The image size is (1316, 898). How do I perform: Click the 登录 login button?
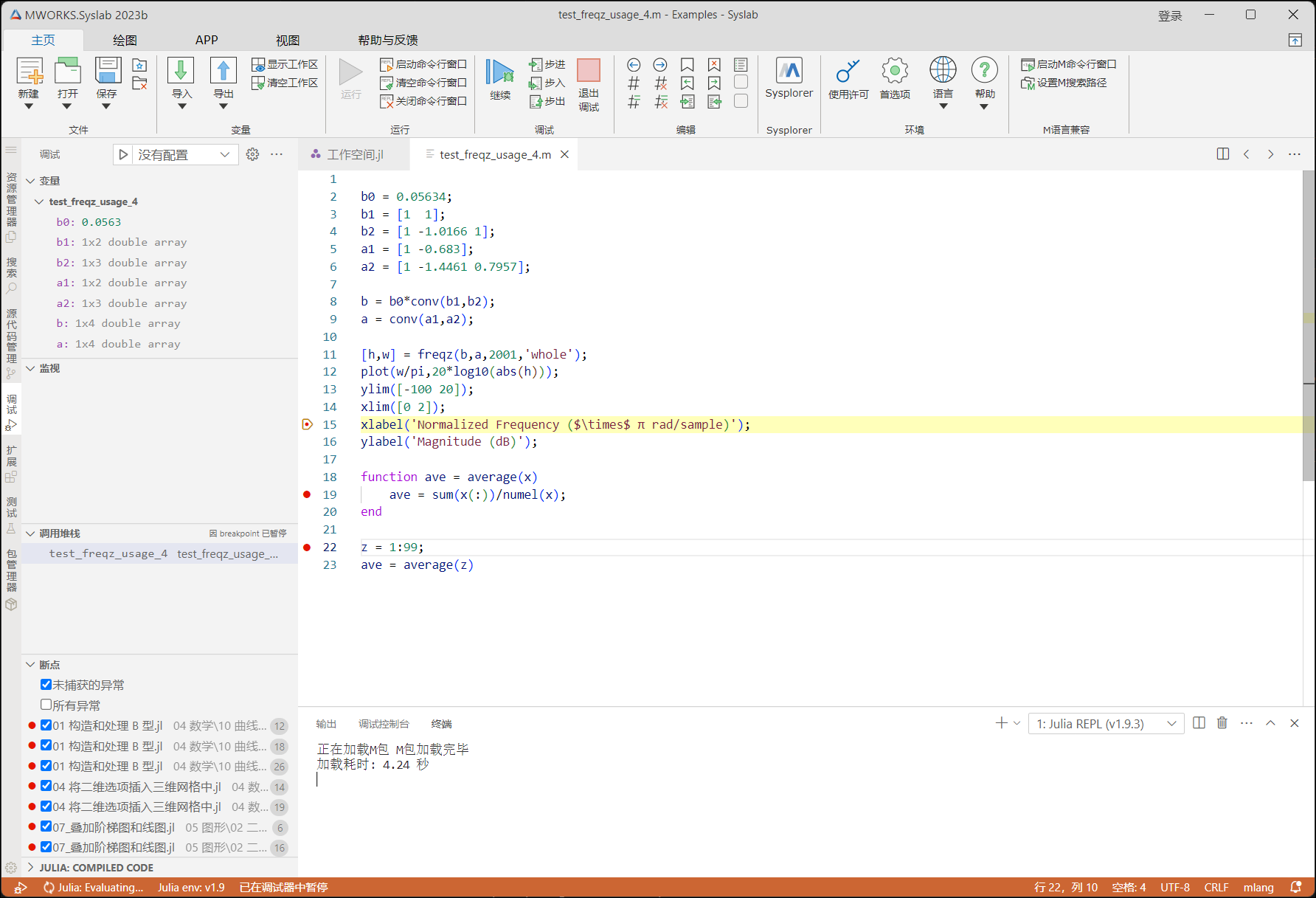[x=1169, y=15]
